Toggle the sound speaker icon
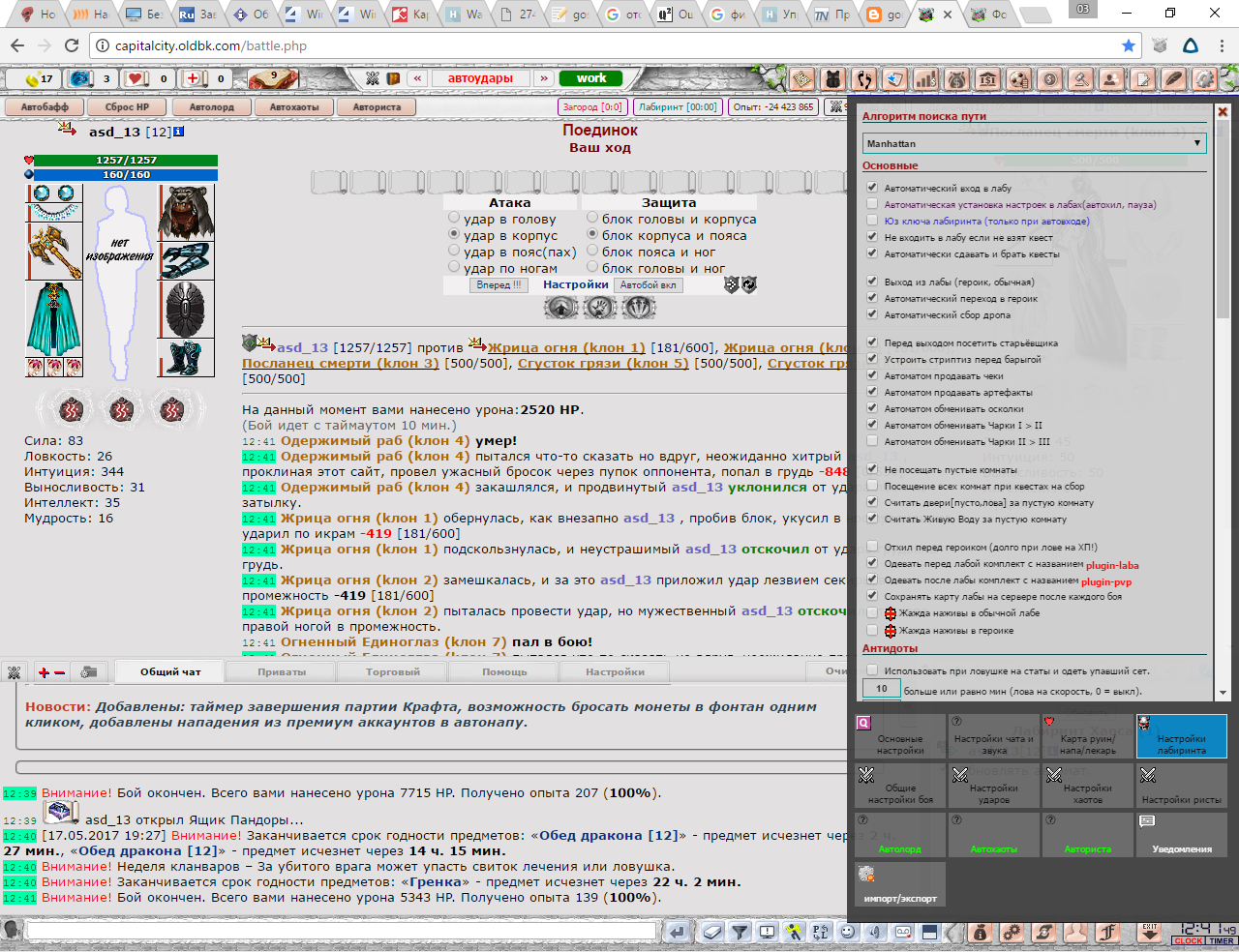Viewport: 1239px width, 952px height. [x=874, y=932]
